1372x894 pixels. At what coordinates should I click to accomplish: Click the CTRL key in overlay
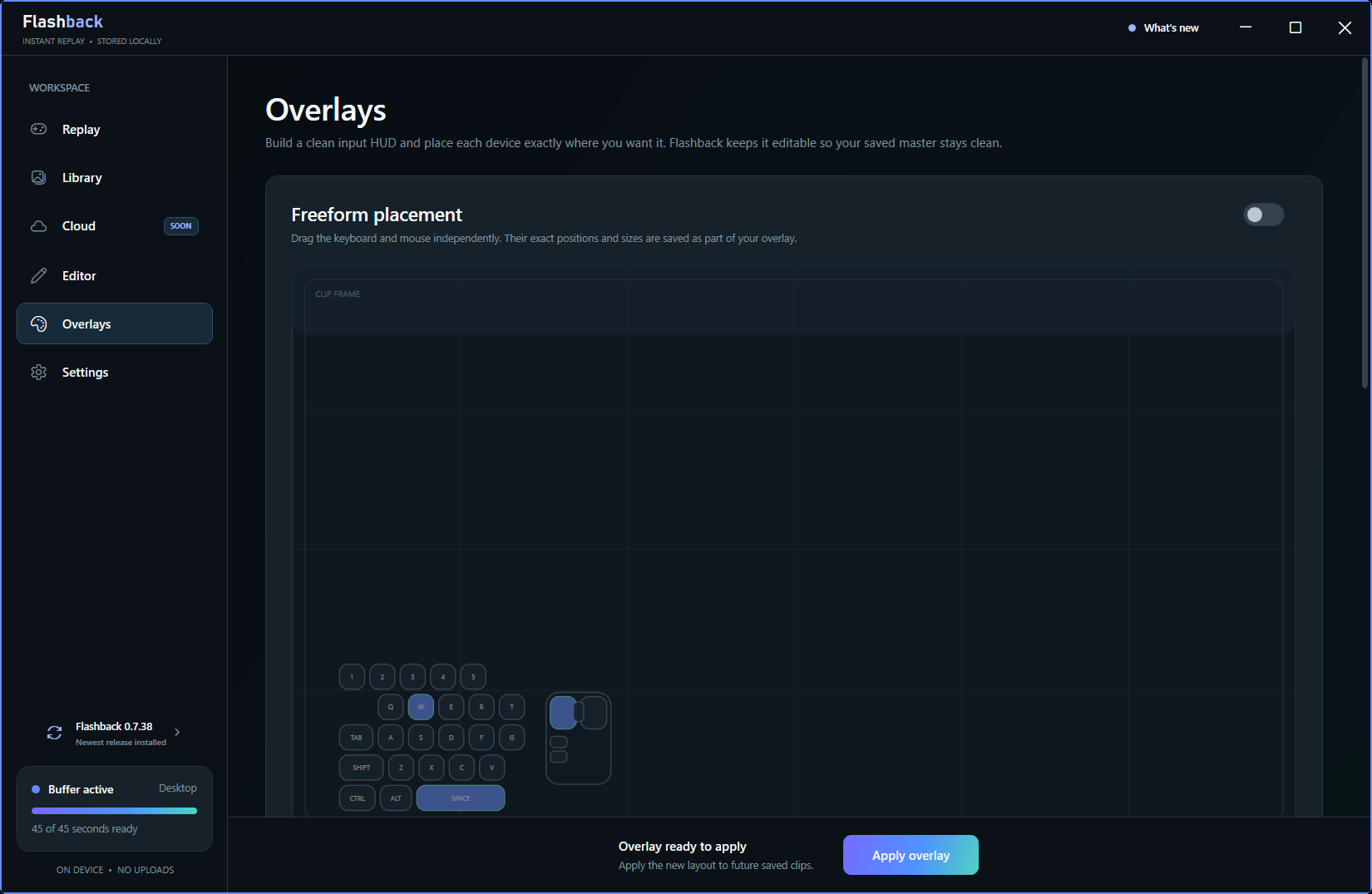pyautogui.click(x=358, y=798)
